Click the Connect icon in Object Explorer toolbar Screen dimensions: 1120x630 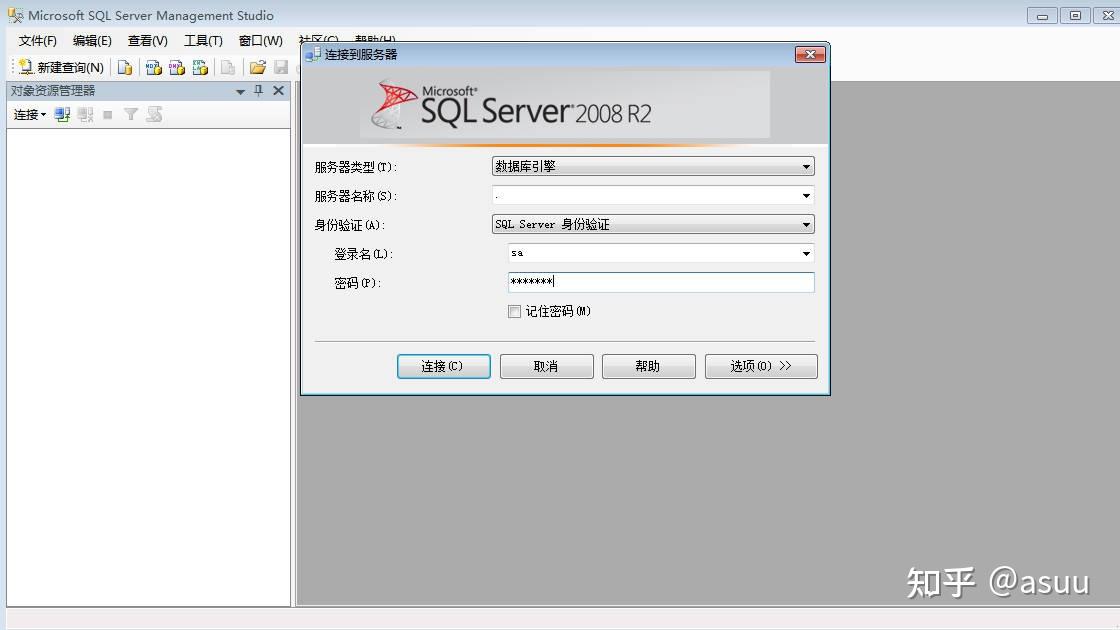pyautogui.click(x=62, y=113)
